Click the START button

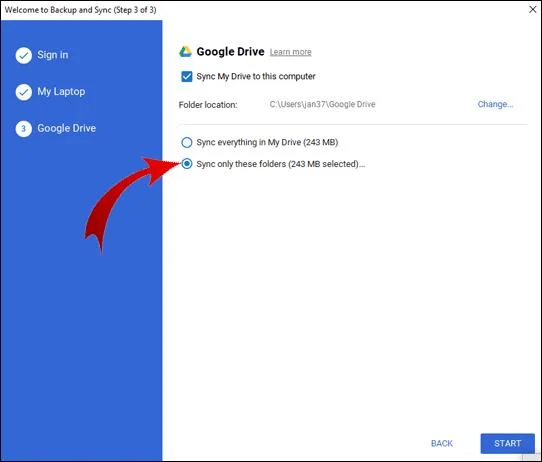507,443
